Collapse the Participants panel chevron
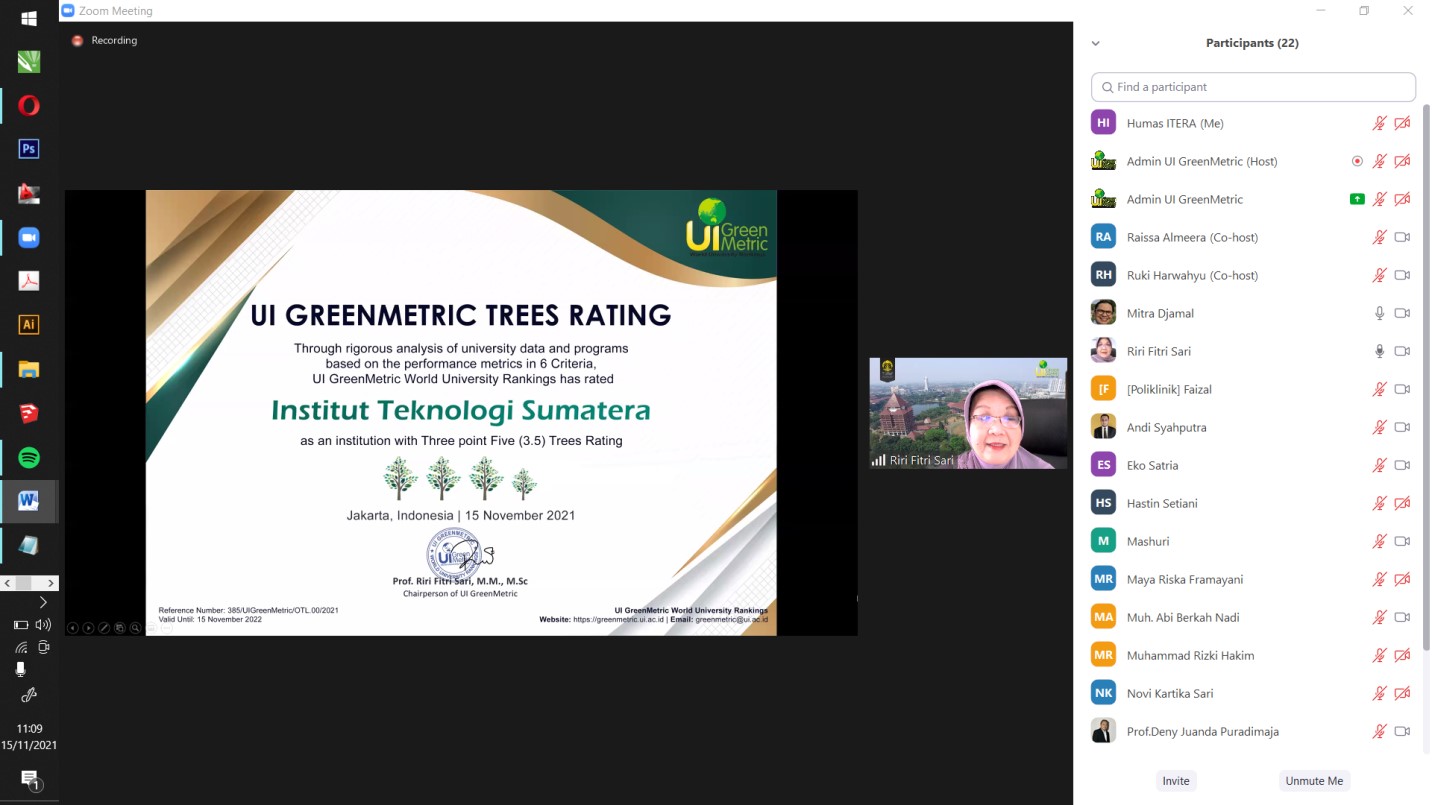 click(x=1095, y=43)
